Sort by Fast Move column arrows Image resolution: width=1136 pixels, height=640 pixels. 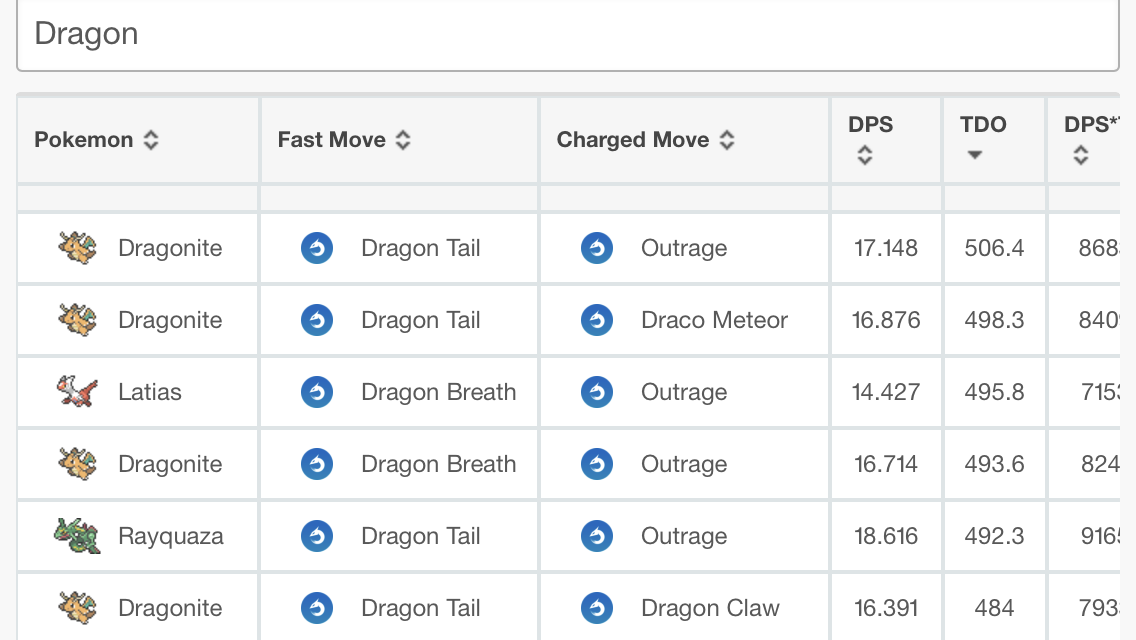[x=403, y=140]
